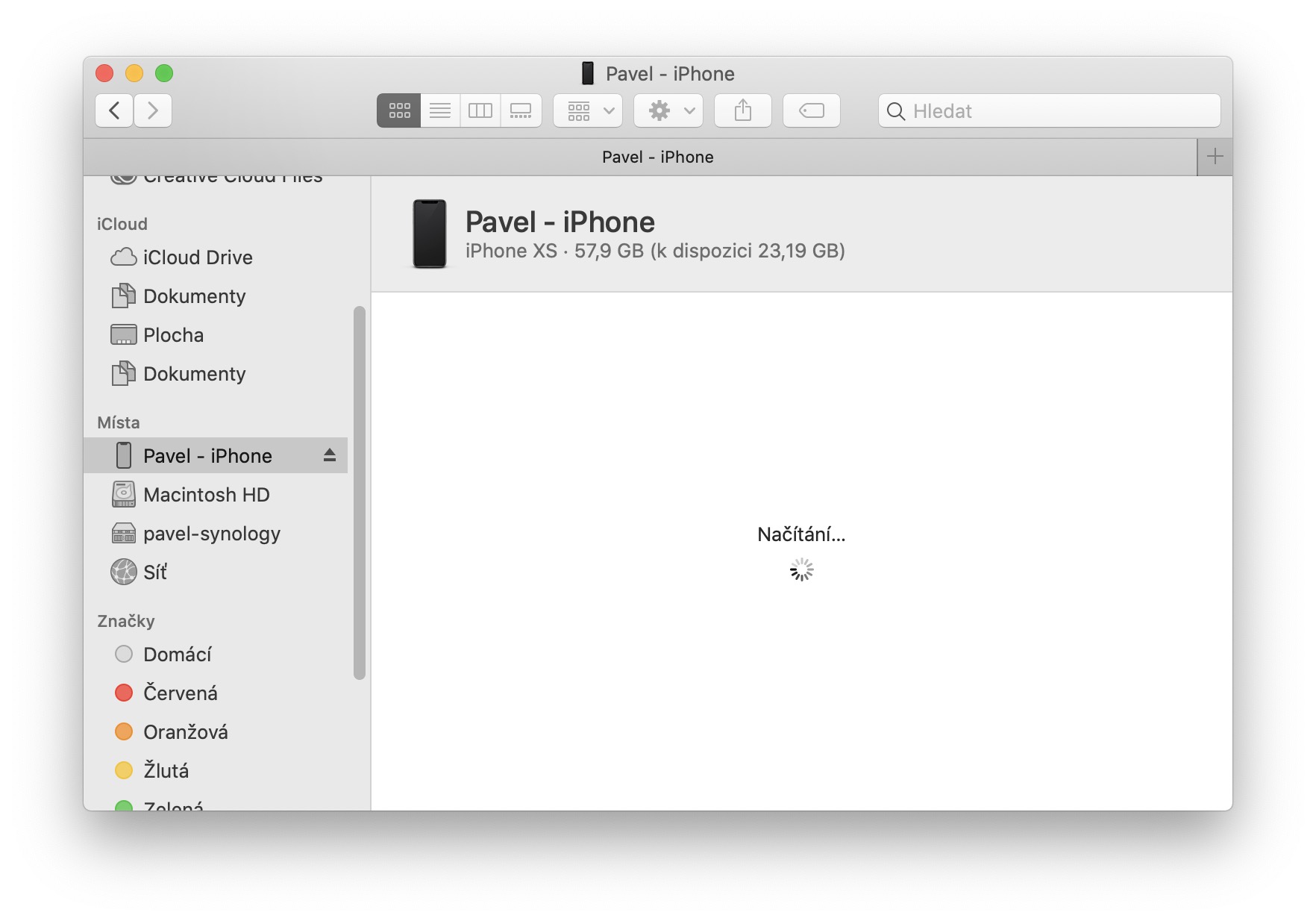Click the Načítání… loading text
1316x921 pixels.
(x=801, y=534)
